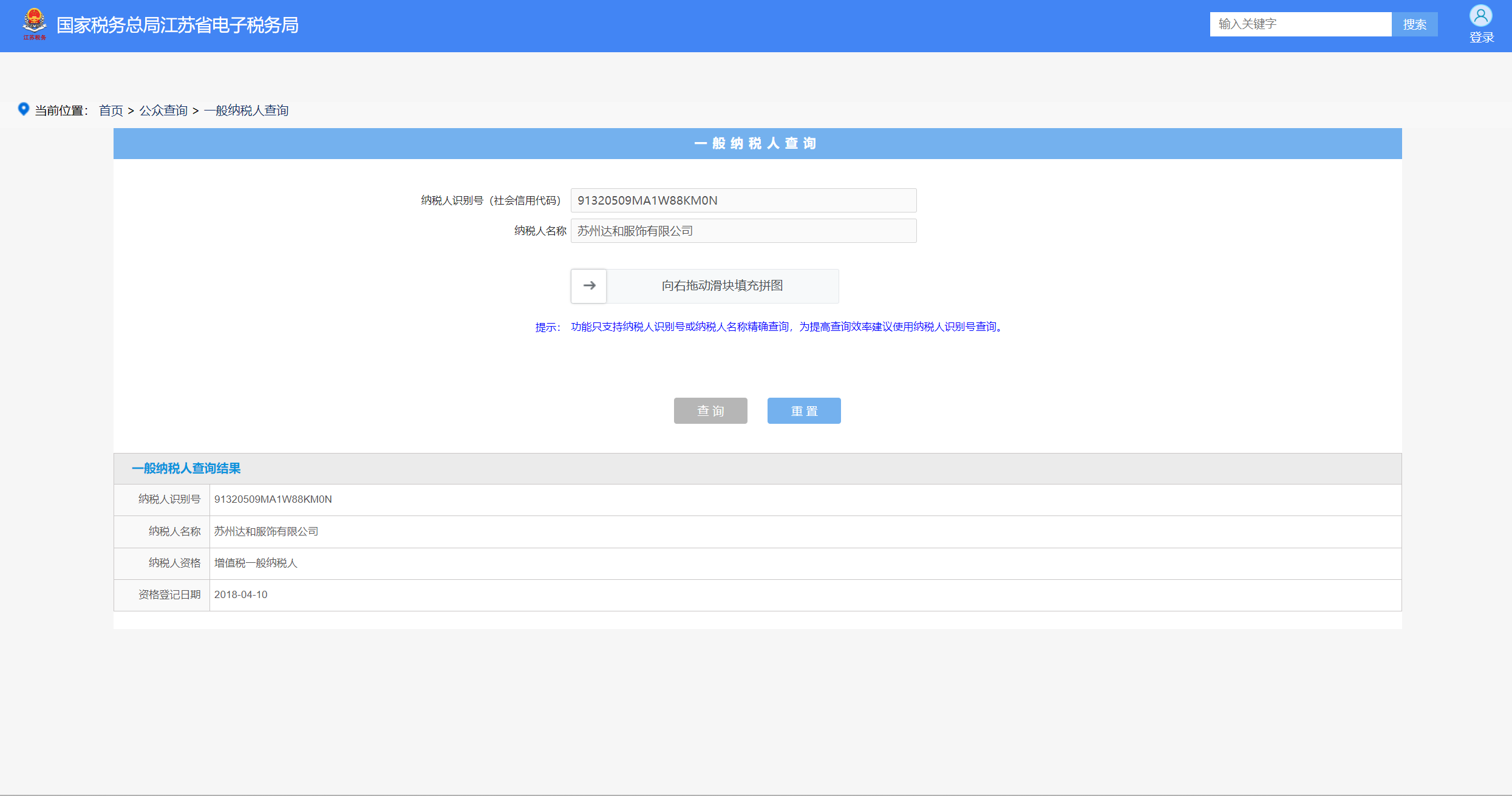The height and width of the screenshot is (796, 1512).
Task: Click the slider track text 向右拖动滑块填充拼图
Action: [722, 286]
